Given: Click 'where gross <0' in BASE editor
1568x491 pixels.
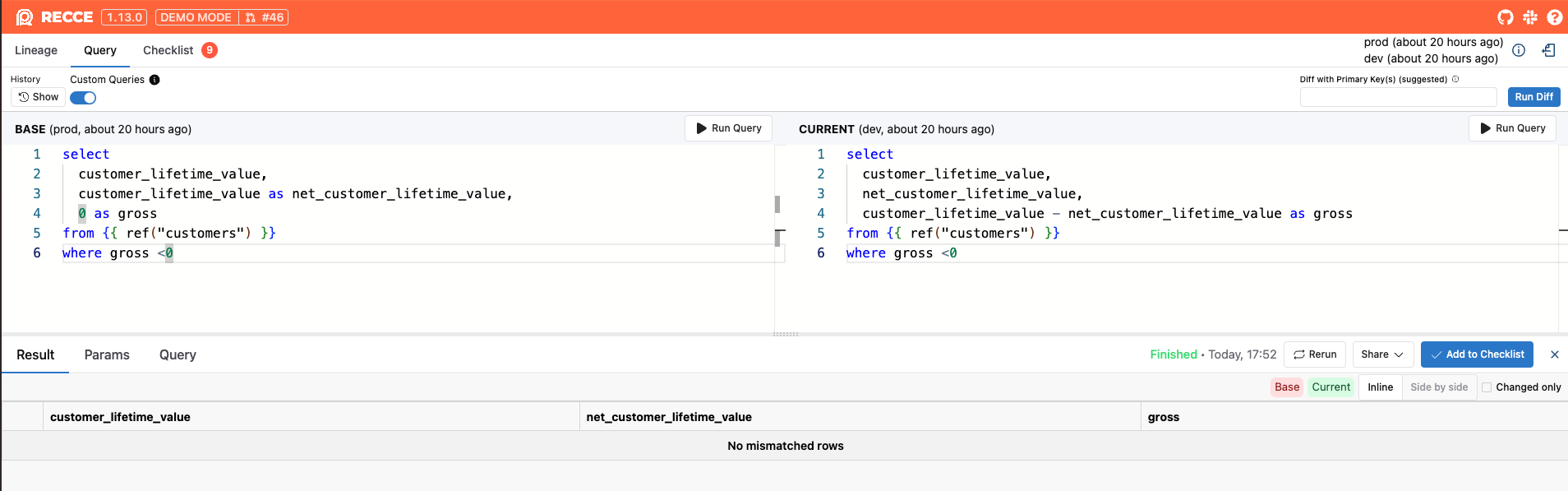Looking at the screenshot, I should [118, 253].
